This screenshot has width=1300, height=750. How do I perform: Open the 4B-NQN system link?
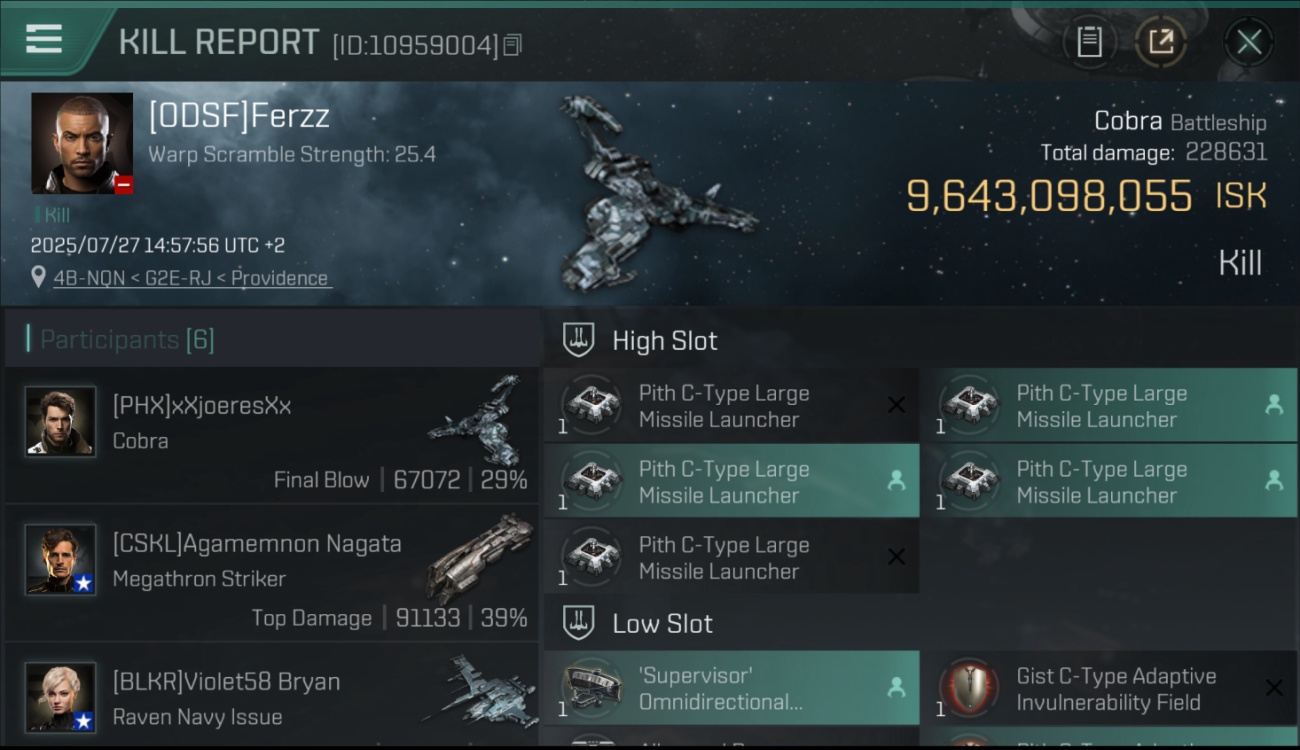tap(90, 278)
